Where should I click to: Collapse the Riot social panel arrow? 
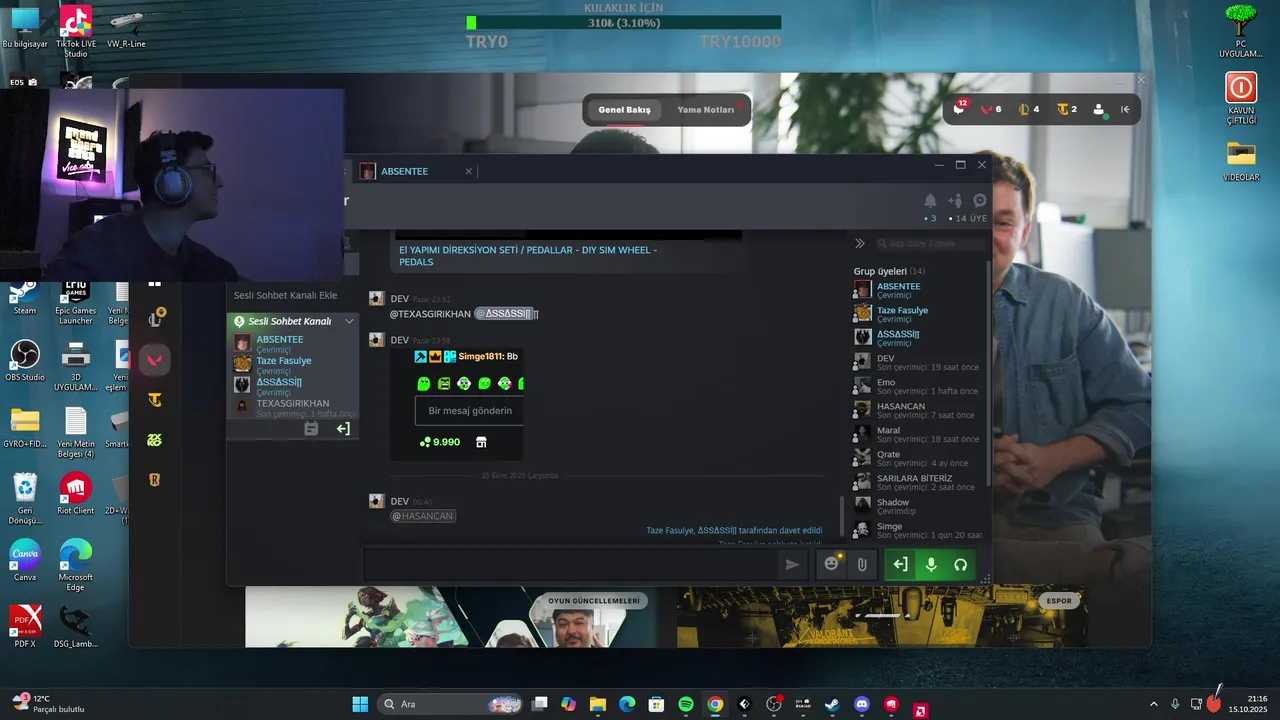pos(1125,110)
